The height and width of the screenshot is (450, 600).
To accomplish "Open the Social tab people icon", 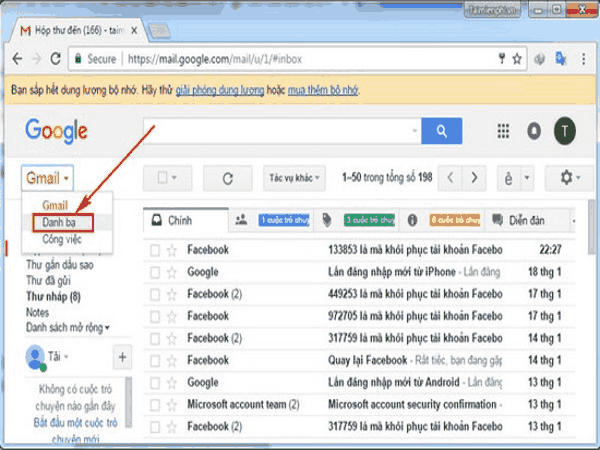I will click(x=241, y=220).
